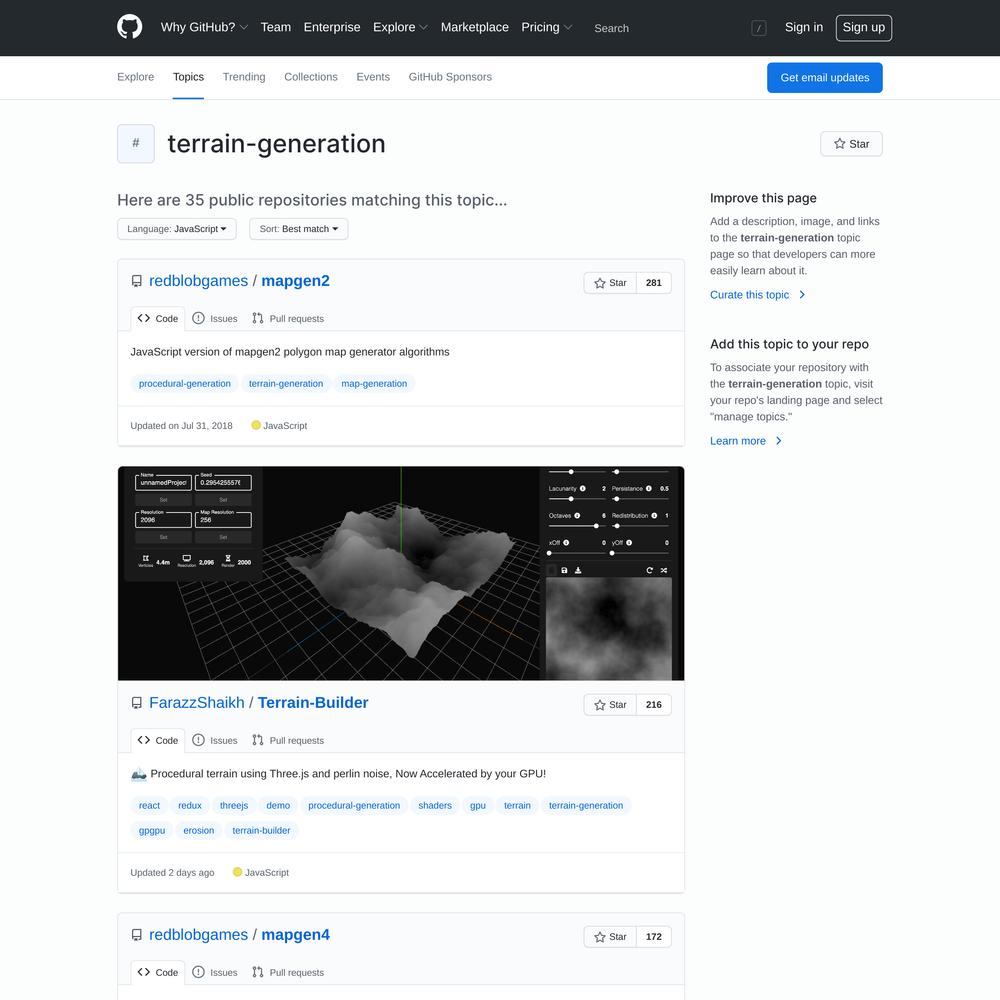Click the Curate this topic link

point(758,295)
